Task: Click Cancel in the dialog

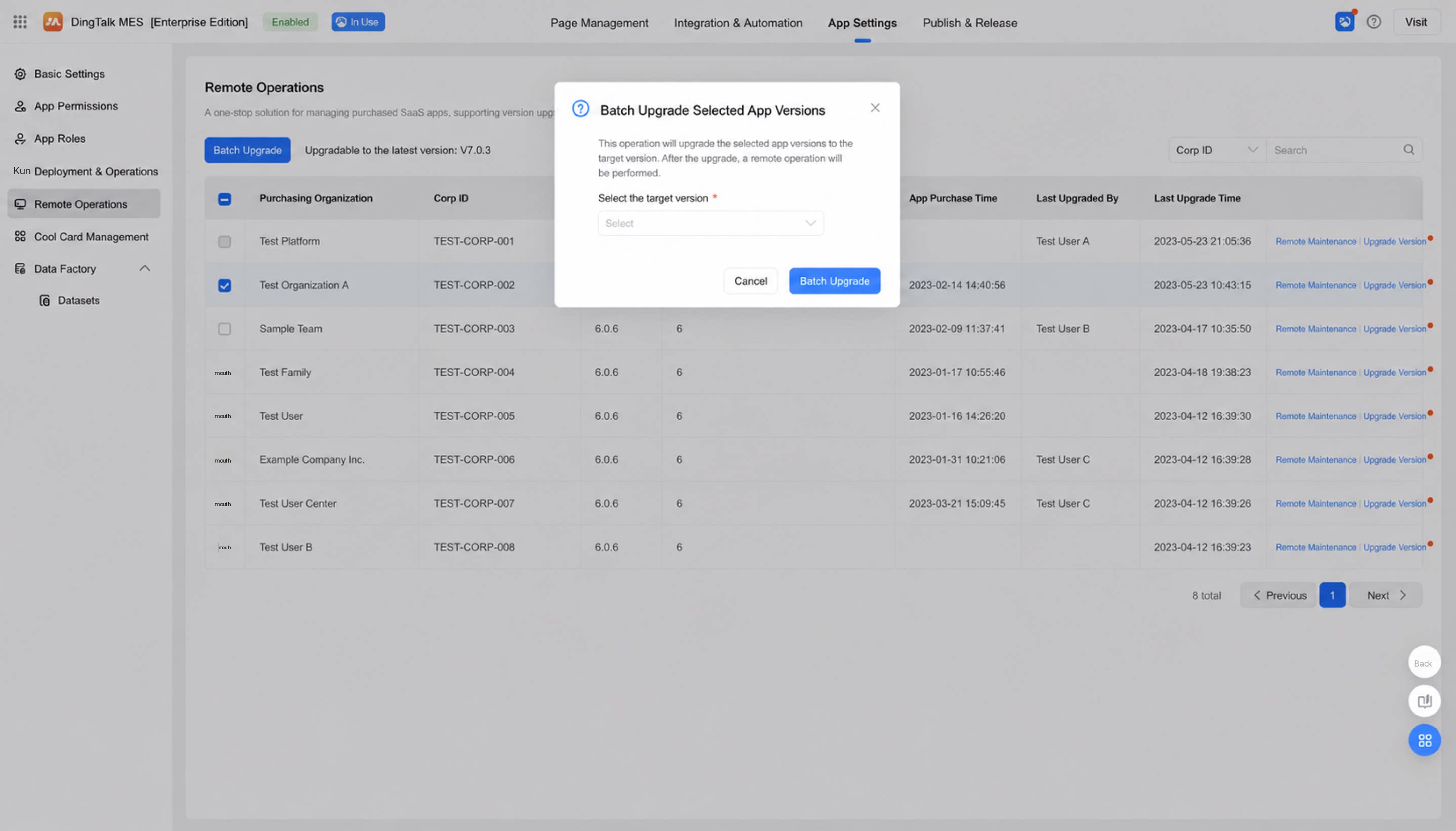Action: pyautogui.click(x=750, y=281)
